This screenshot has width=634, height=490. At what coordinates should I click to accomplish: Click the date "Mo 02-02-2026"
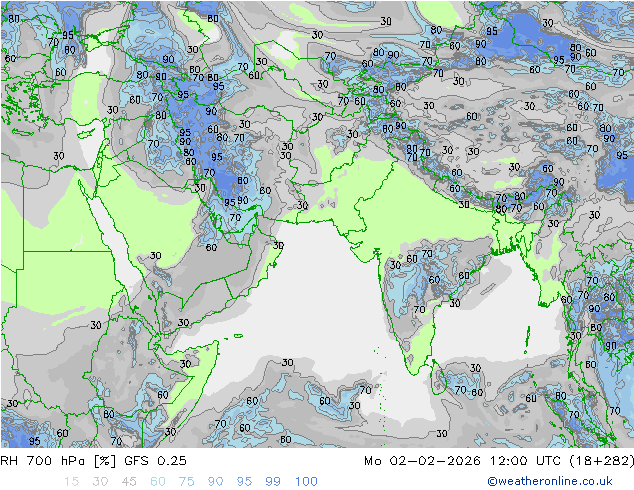click(422, 461)
